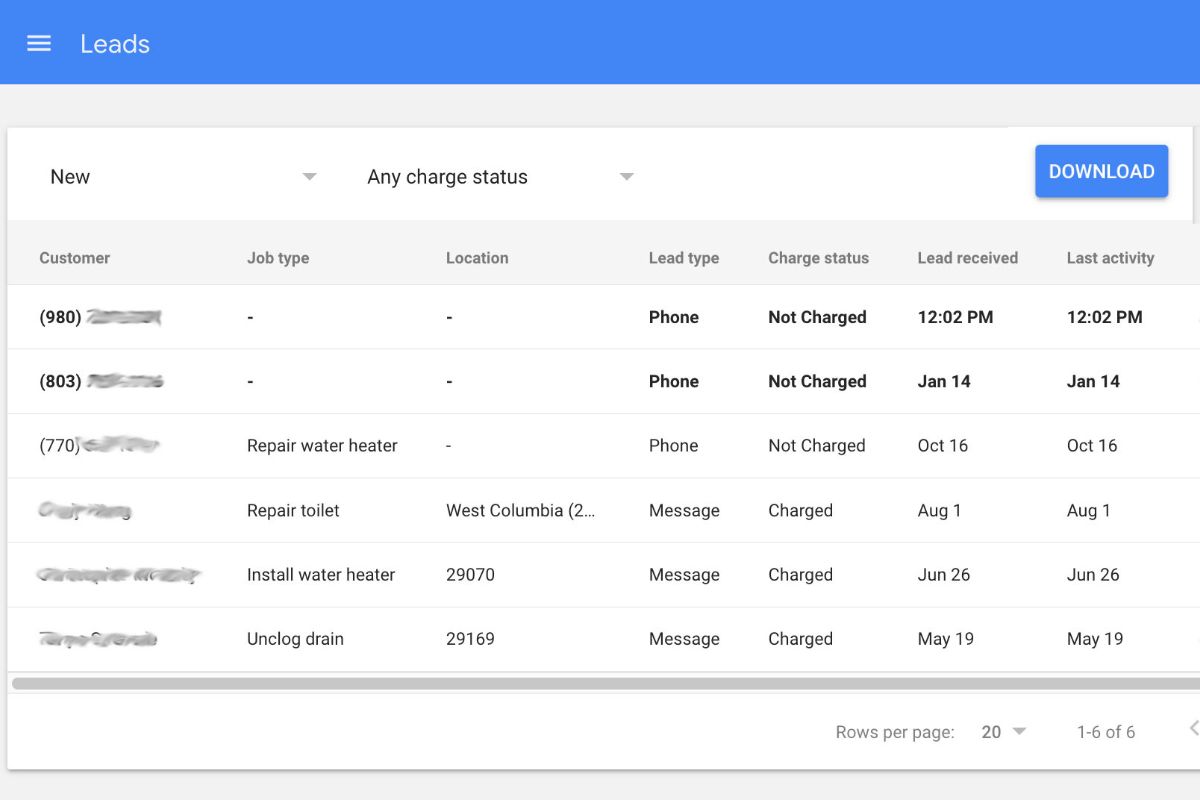
Task: Open the New leads filter dropdown
Action: point(180,176)
